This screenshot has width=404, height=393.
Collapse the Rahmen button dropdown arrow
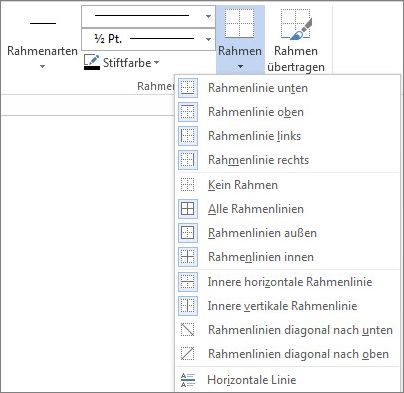240,67
